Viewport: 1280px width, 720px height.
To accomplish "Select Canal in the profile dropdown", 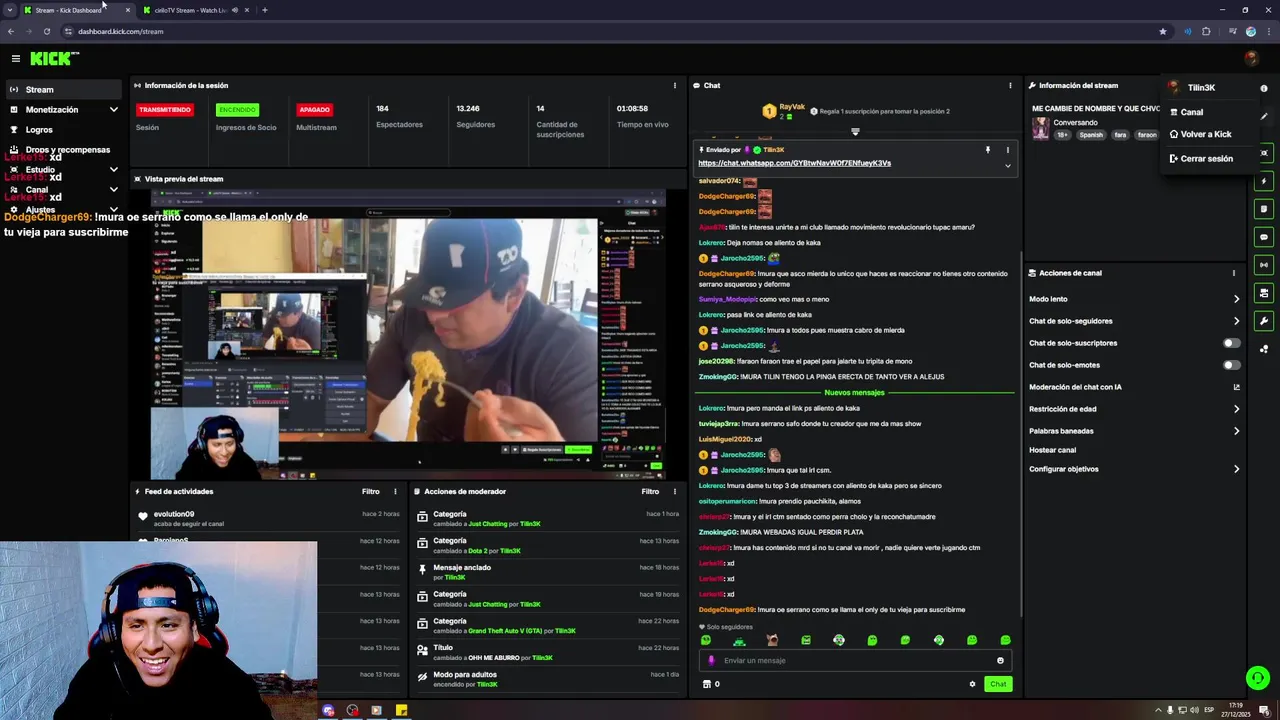I will pos(1192,112).
